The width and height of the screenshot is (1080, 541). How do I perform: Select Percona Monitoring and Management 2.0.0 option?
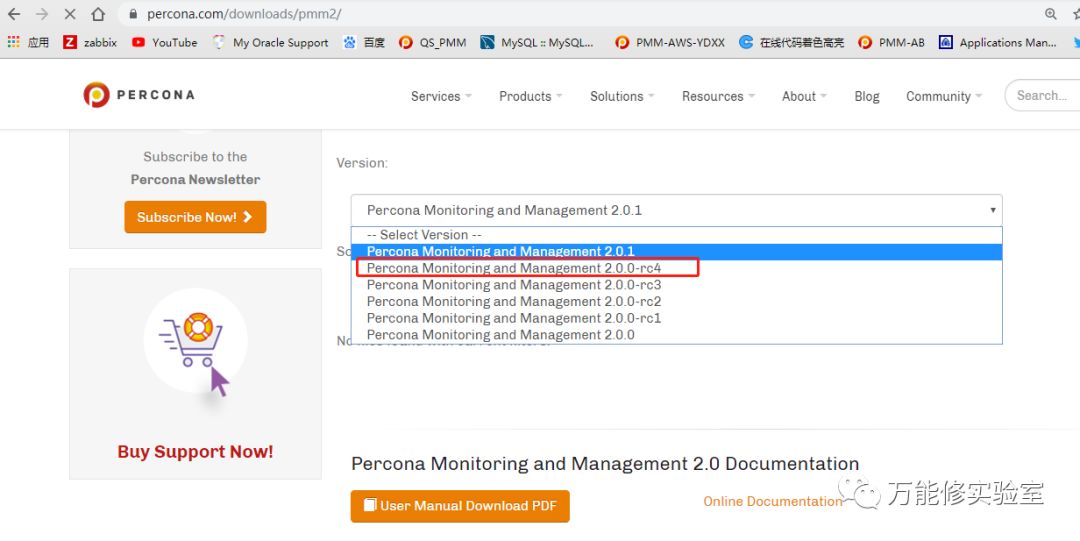coord(676,334)
